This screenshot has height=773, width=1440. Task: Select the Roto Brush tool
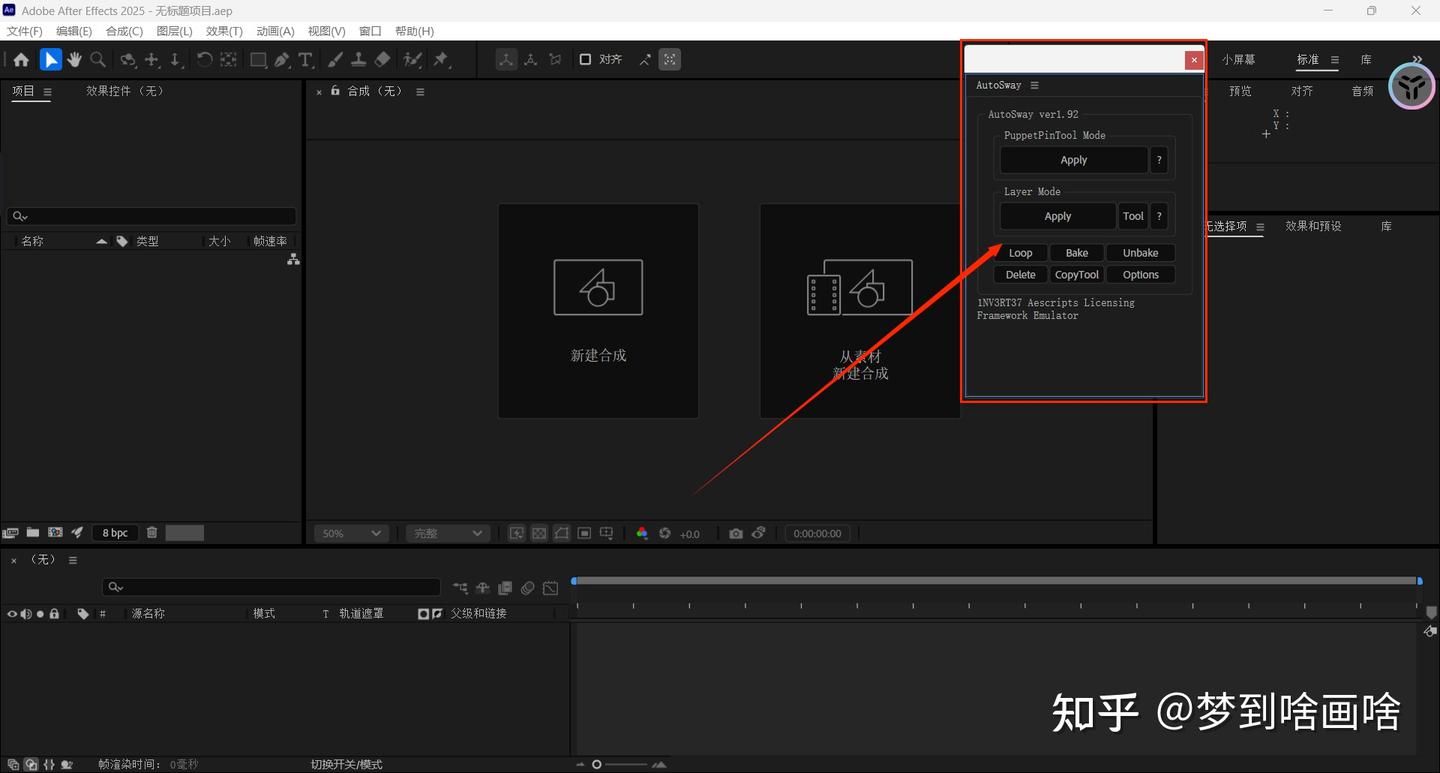412,60
